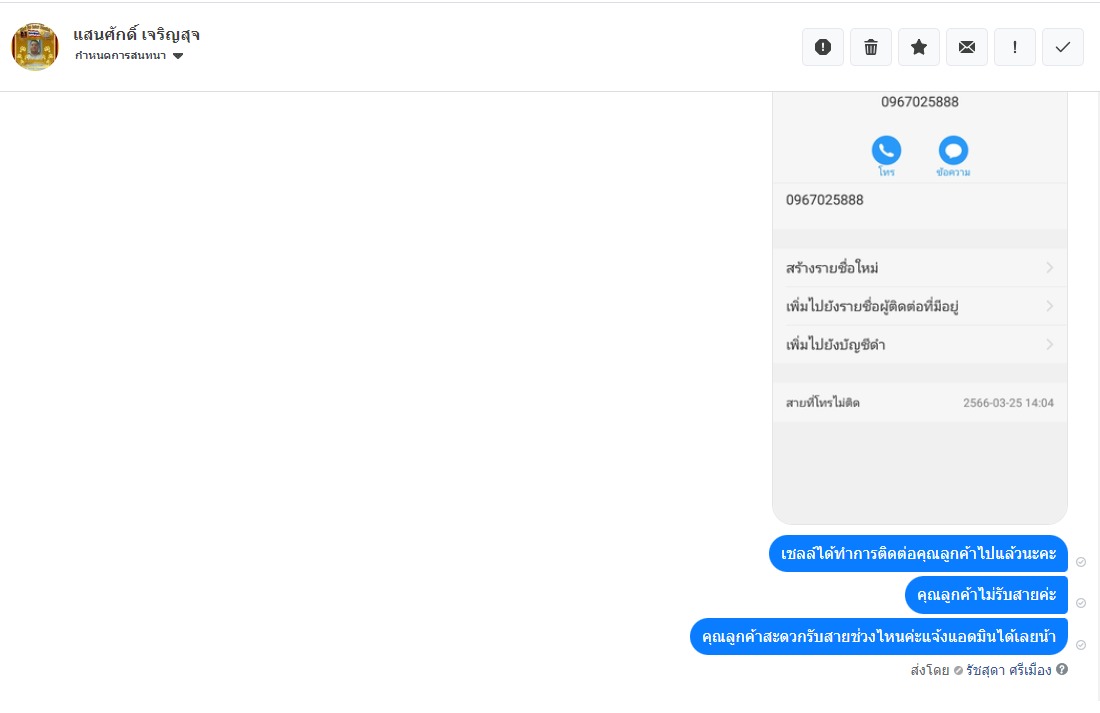Click delivery status icon beside last message
1100x713 pixels.
click(1081, 645)
